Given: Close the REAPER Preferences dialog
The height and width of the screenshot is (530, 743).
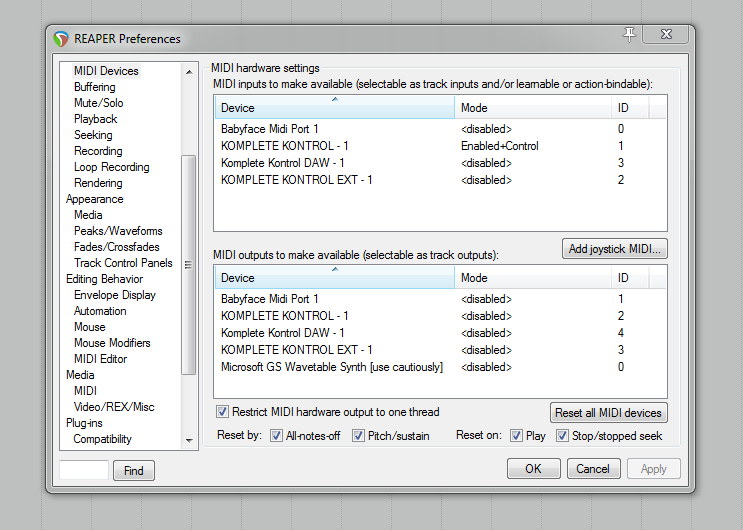Looking at the screenshot, I should tap(666, 34).
